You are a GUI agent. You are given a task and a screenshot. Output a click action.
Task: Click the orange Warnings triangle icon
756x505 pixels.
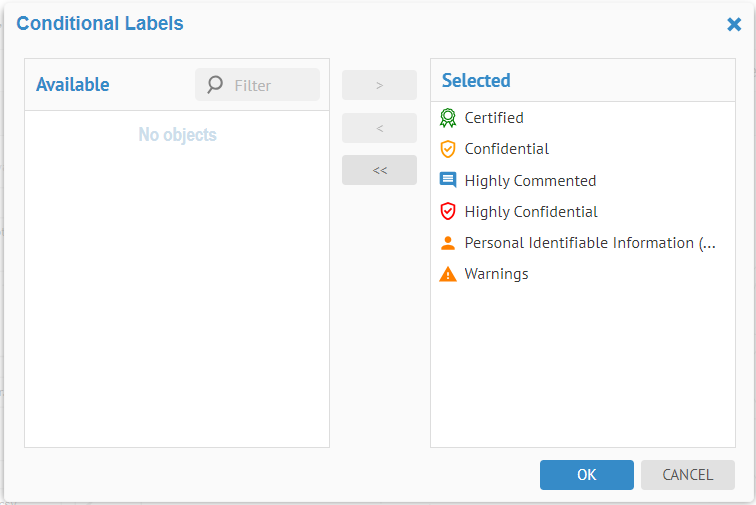[x=448, y=274]
